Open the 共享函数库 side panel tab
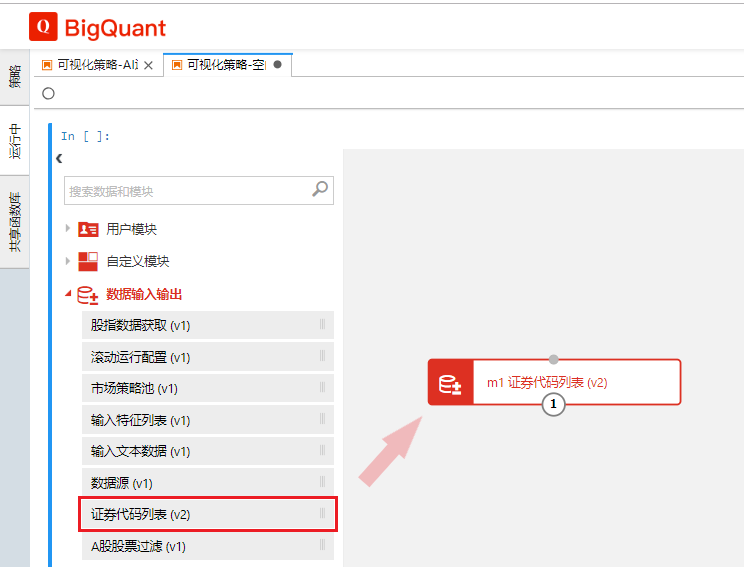The image size is (744, 567). point(15,222)
